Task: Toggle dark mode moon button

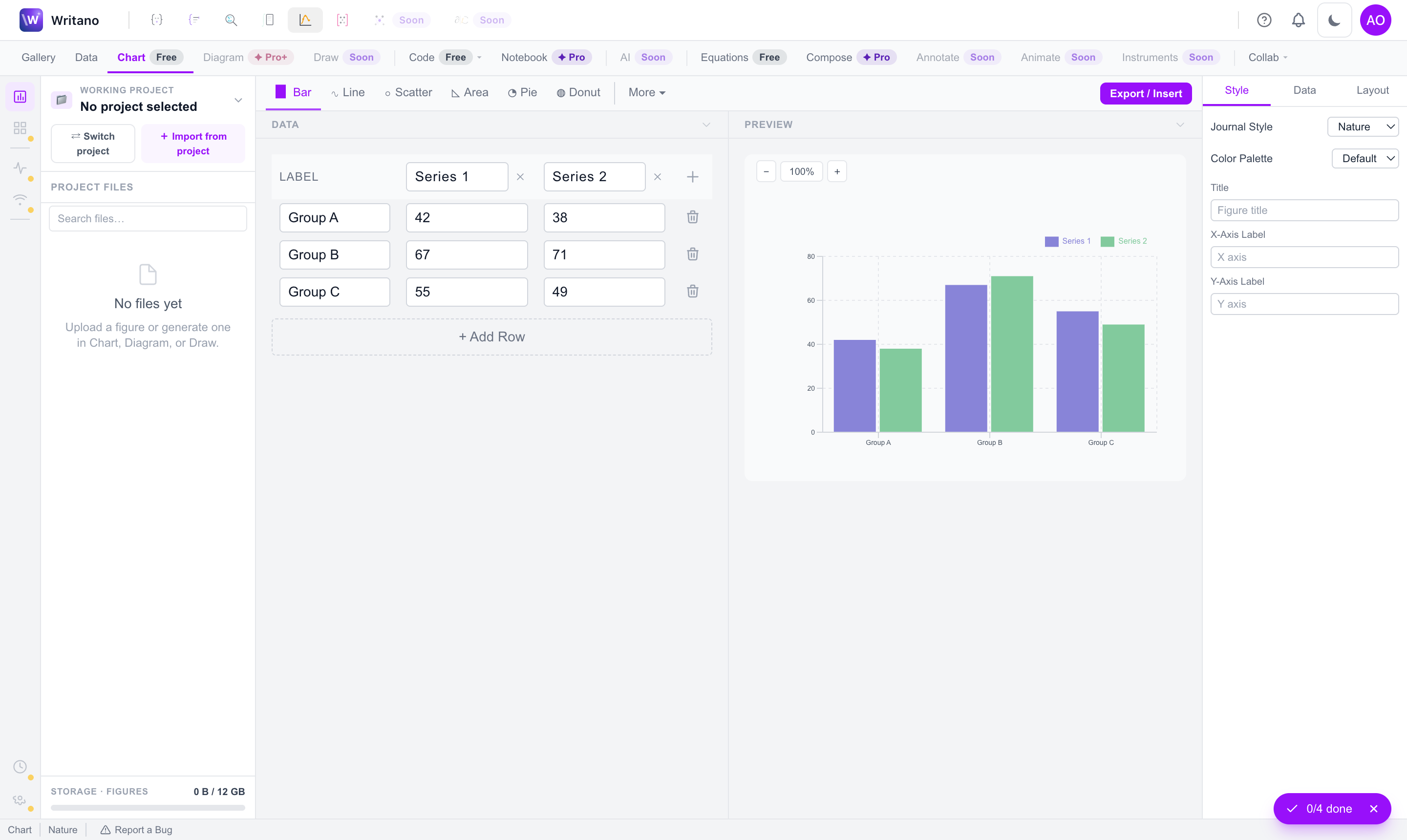Action: [x=1334, y=21]
